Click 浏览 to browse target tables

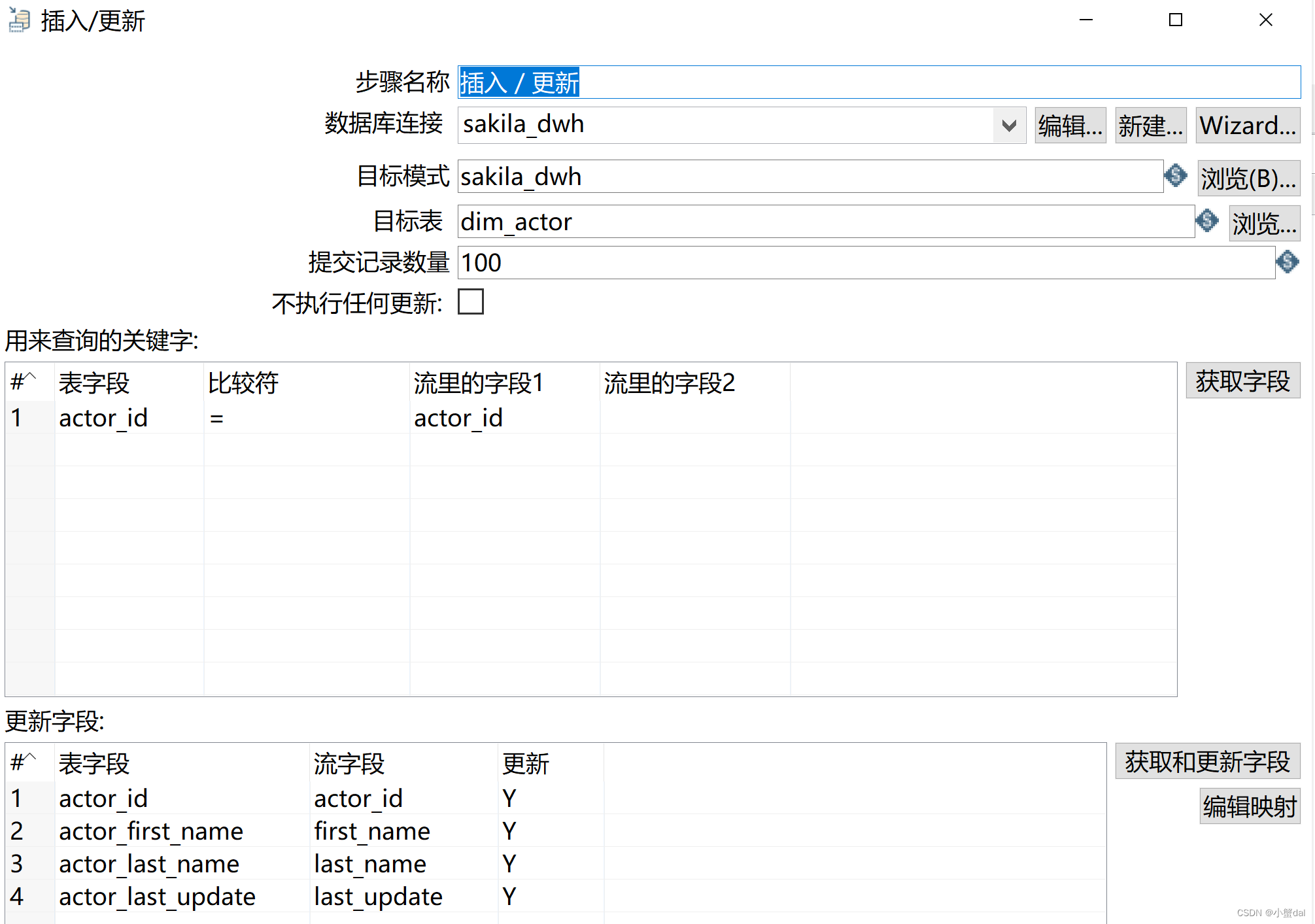tap(1263, 222)
